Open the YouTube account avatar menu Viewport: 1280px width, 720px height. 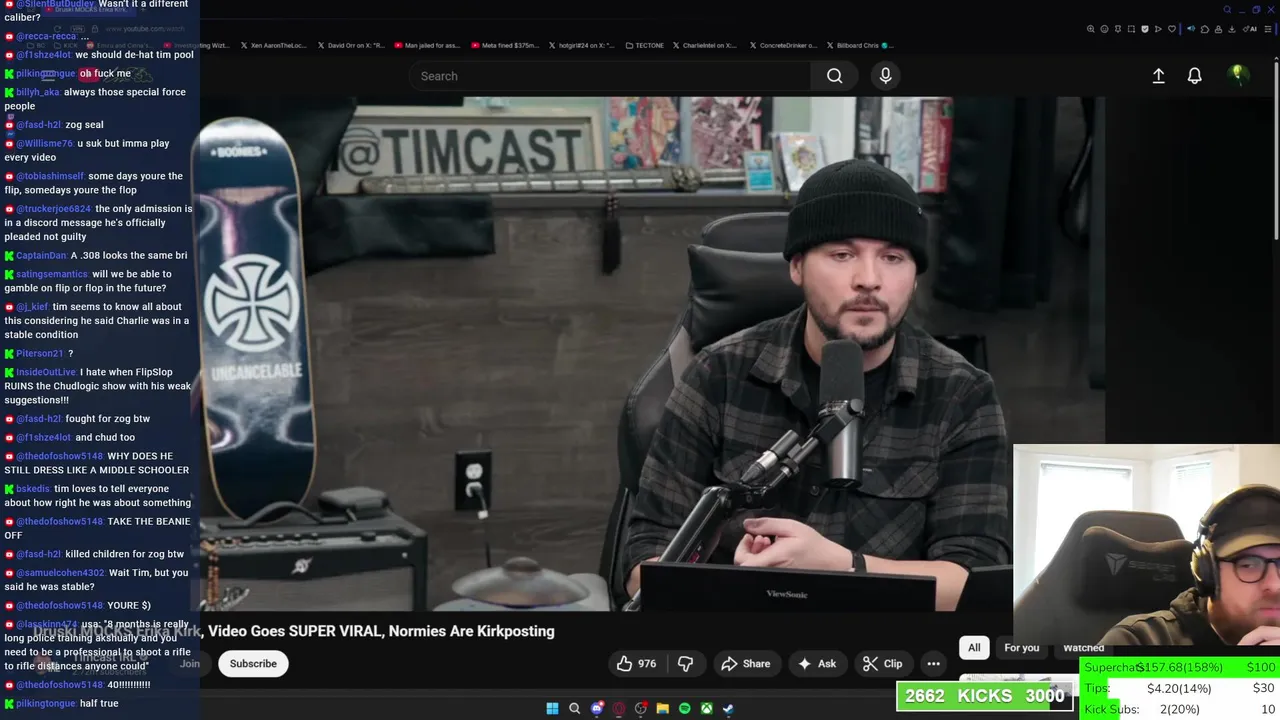(x=1238, y=75)
